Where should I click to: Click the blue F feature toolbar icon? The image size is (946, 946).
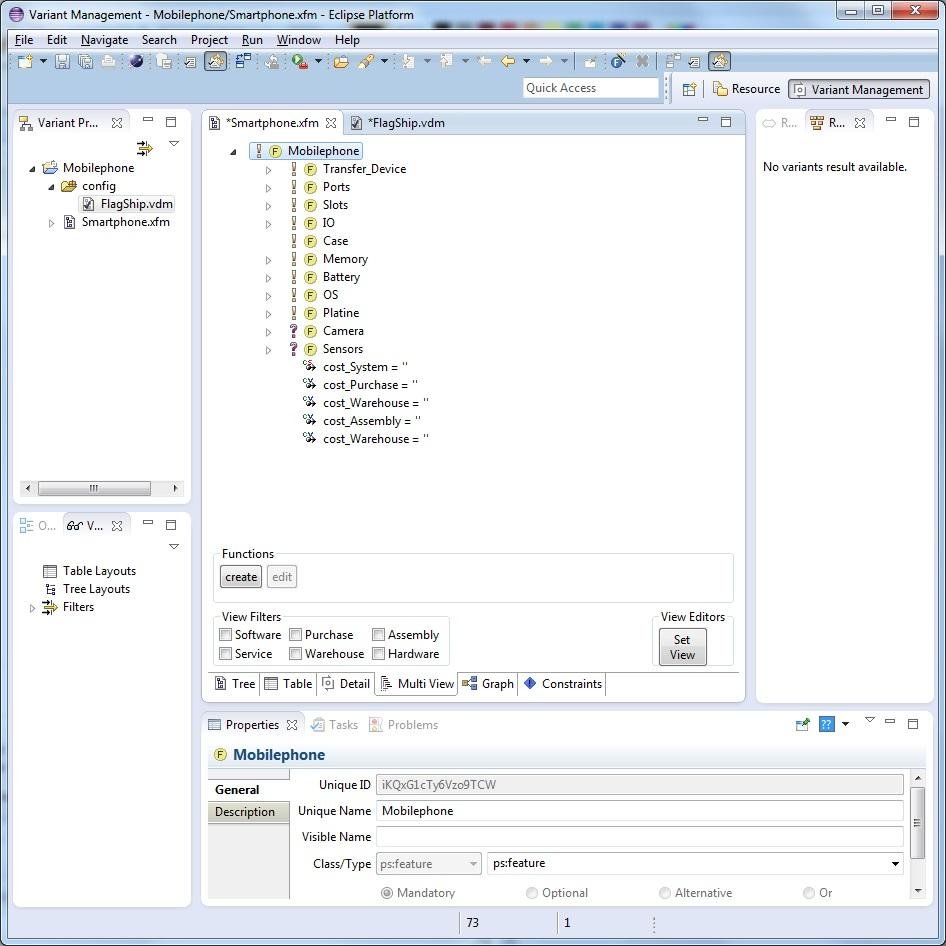(x=618, y=61)
